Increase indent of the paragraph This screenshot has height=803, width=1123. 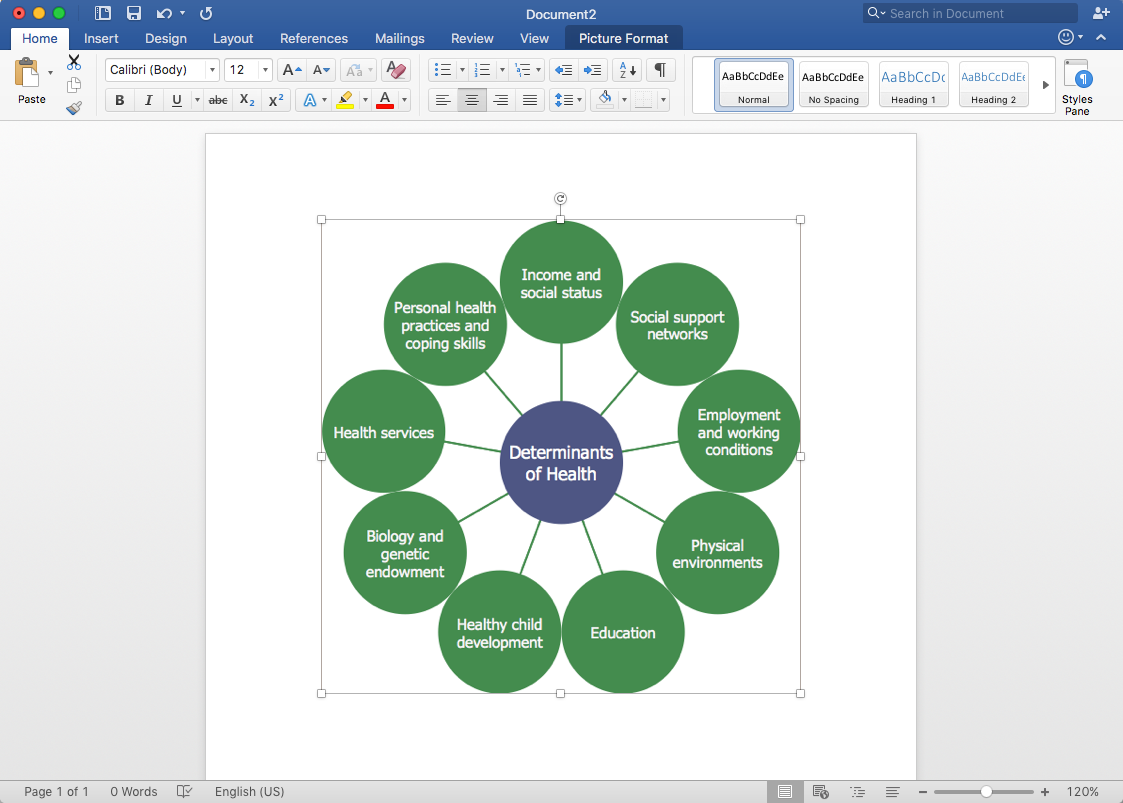click(x=594, y=70)
